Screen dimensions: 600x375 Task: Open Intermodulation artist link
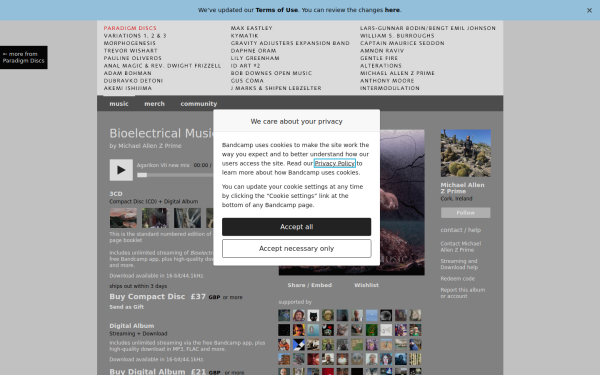[x=390, y=88]
